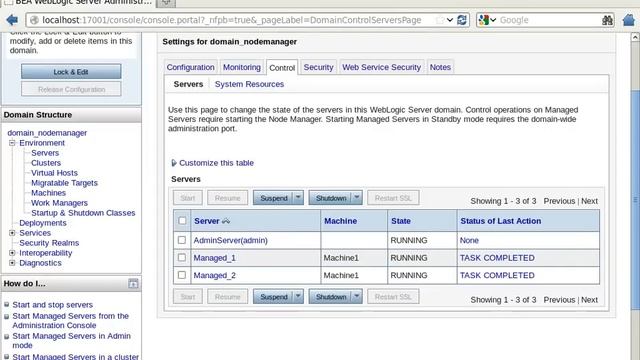The height and width of the screenshot is (360, 640).
Task: Open the Google search engine selector icon
Action: tap(487, 20)
